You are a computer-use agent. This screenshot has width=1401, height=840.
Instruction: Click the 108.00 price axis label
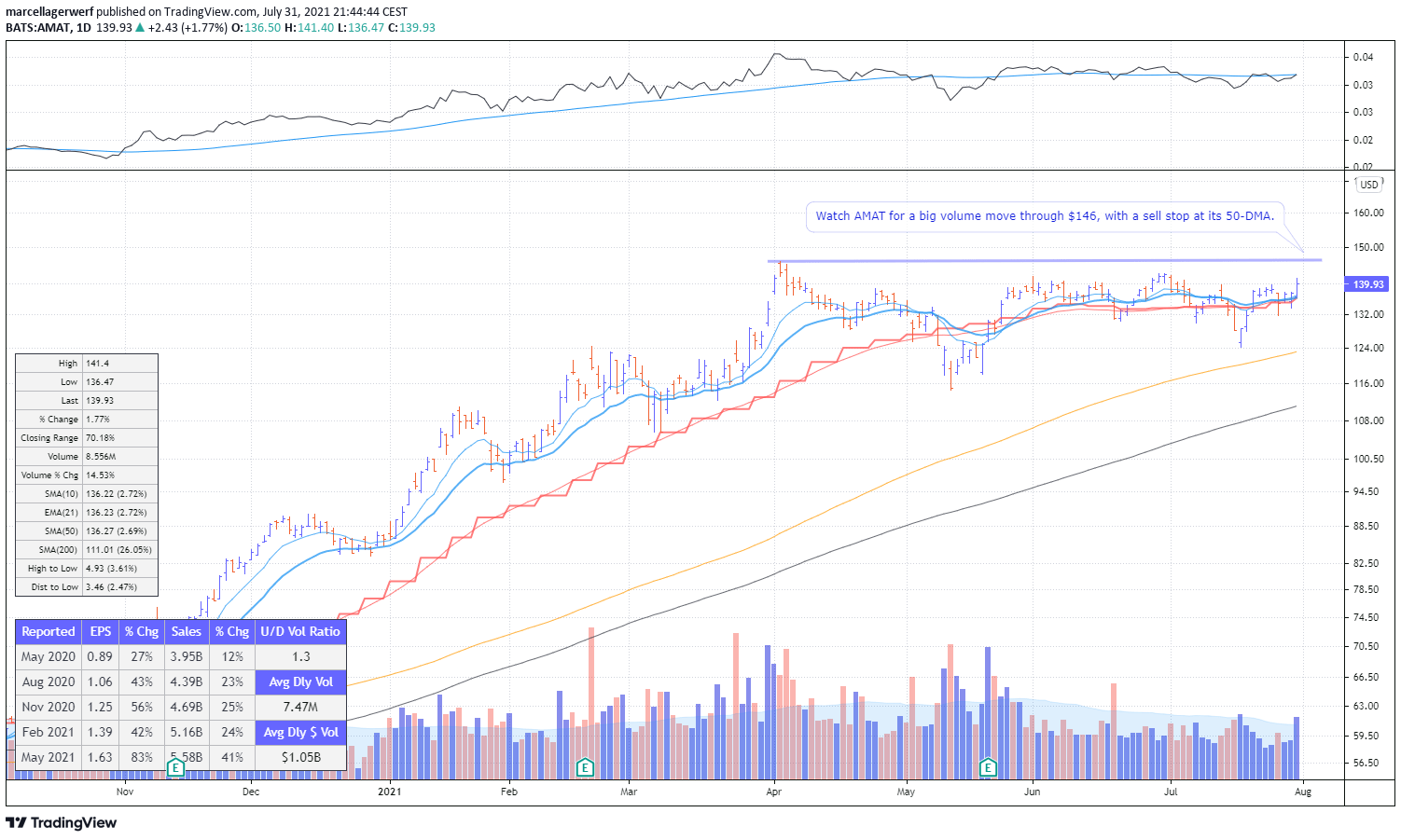[1368, 420]
